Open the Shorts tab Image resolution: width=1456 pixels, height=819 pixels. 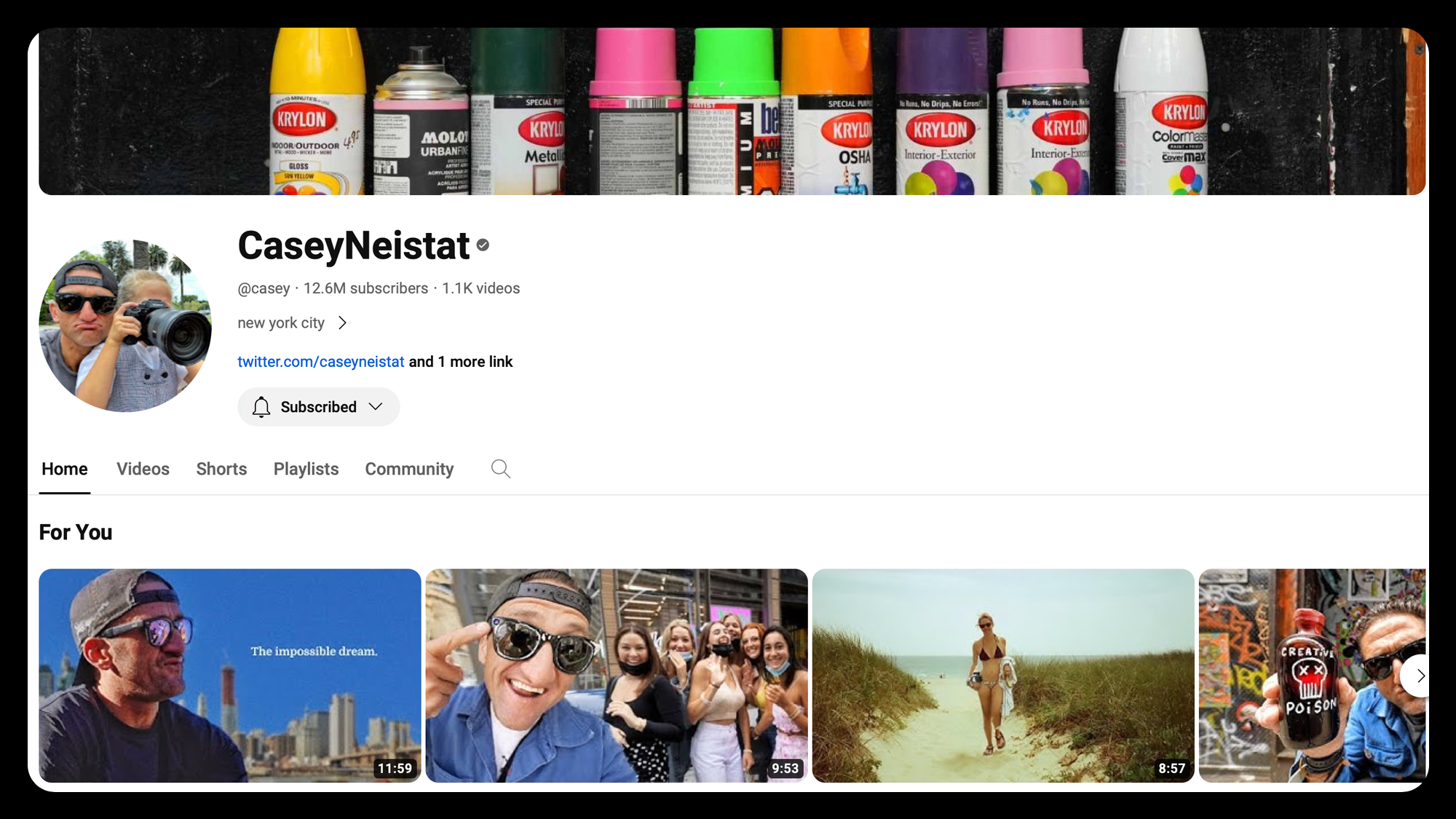pyautogui.click(x=221, y=469)
